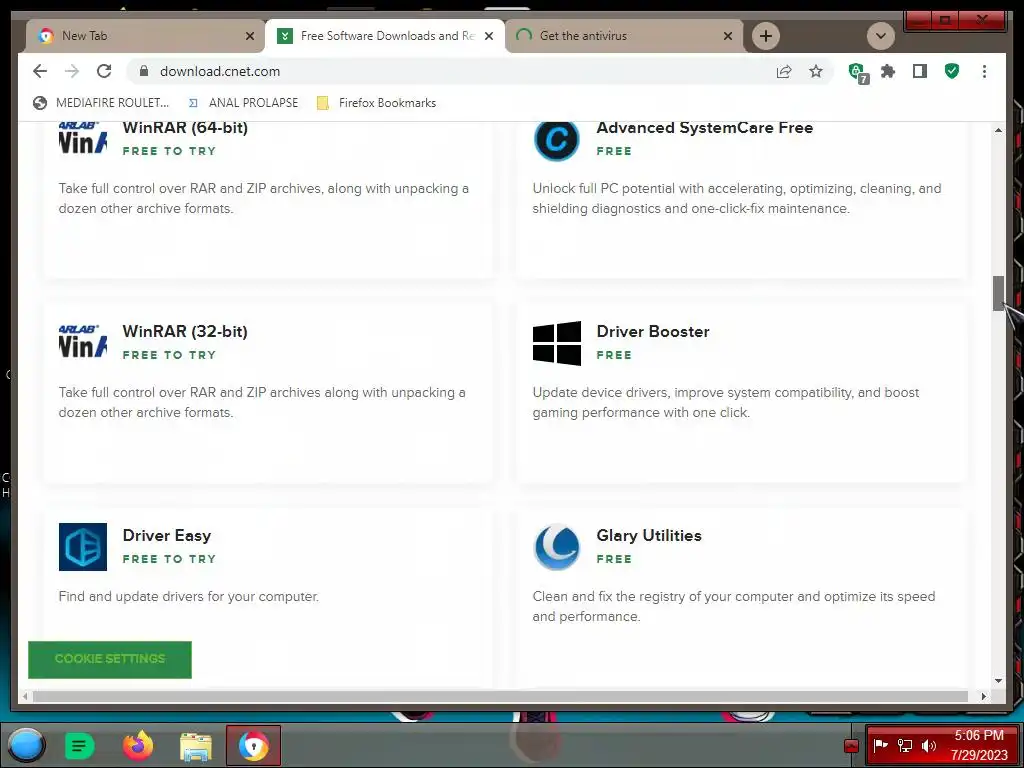The width and height of the screenshot is (1024, 768).
Task: Open the Chrome three-dot menu
Action: pyautogui.click(x=984, y=71)
